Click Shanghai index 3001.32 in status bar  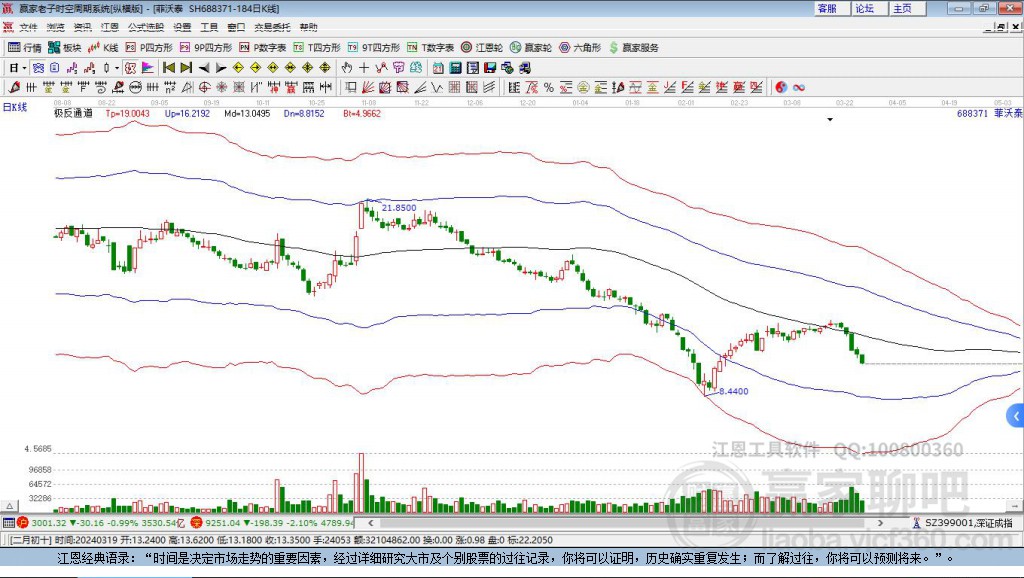(48, 522)
